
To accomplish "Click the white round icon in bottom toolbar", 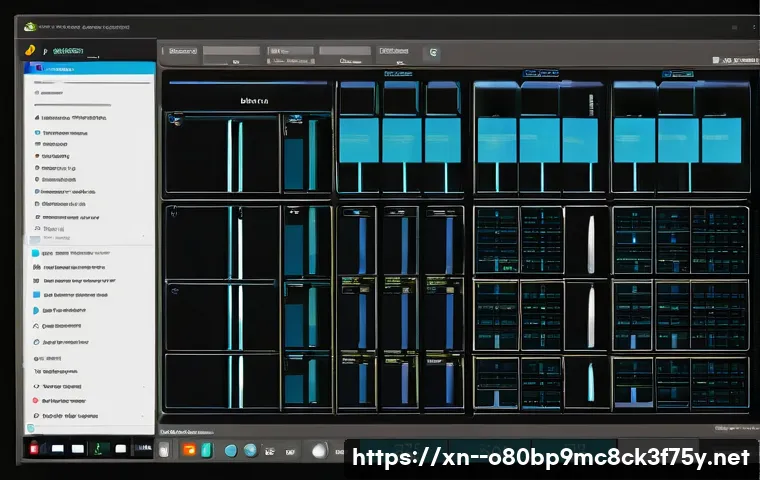I will [319, 450].
